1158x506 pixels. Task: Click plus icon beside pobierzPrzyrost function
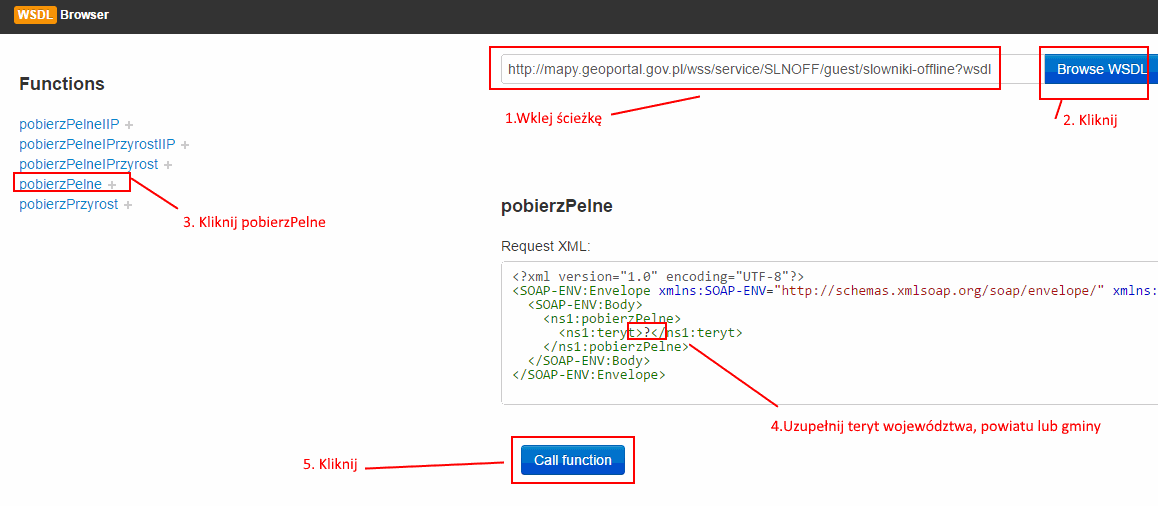tap(128, 205)
